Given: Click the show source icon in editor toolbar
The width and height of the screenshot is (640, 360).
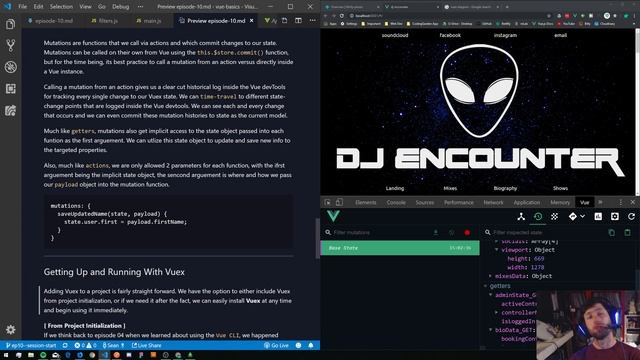Looking at the screenshot, I should (x=284, y=20).
